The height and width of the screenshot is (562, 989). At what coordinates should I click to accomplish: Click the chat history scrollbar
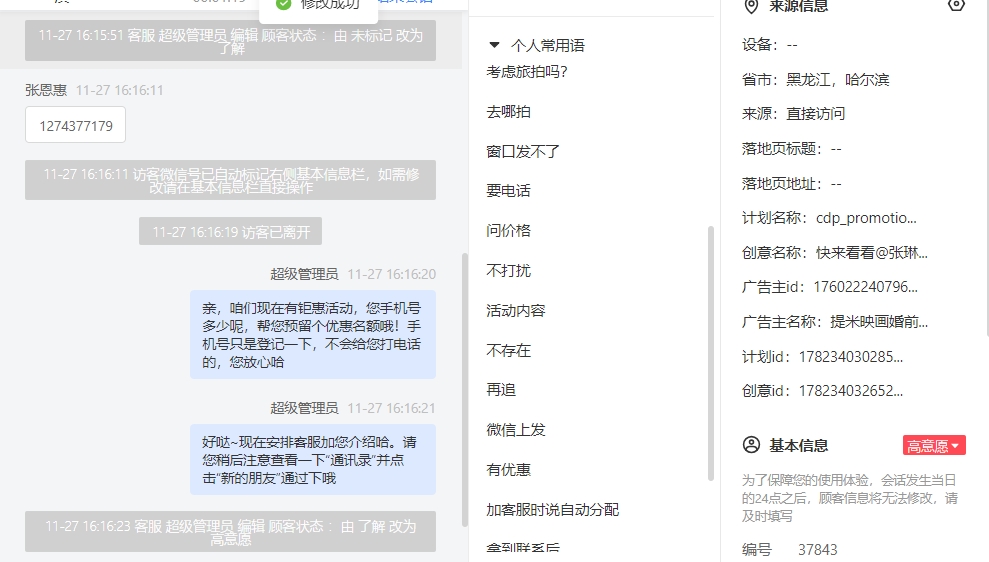coord(465,390)
